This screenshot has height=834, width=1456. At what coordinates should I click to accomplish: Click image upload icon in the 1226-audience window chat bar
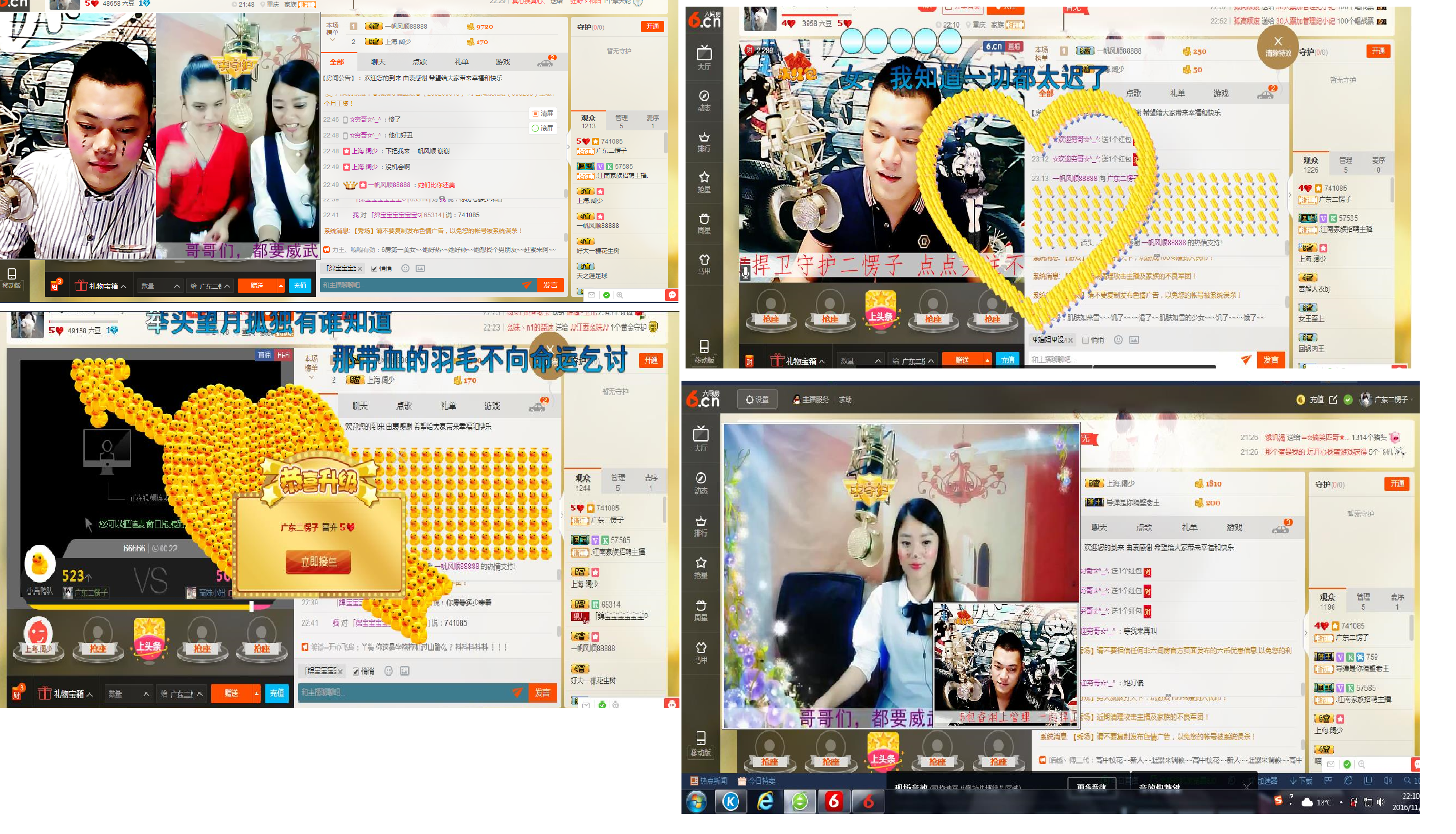(1133, 340)
